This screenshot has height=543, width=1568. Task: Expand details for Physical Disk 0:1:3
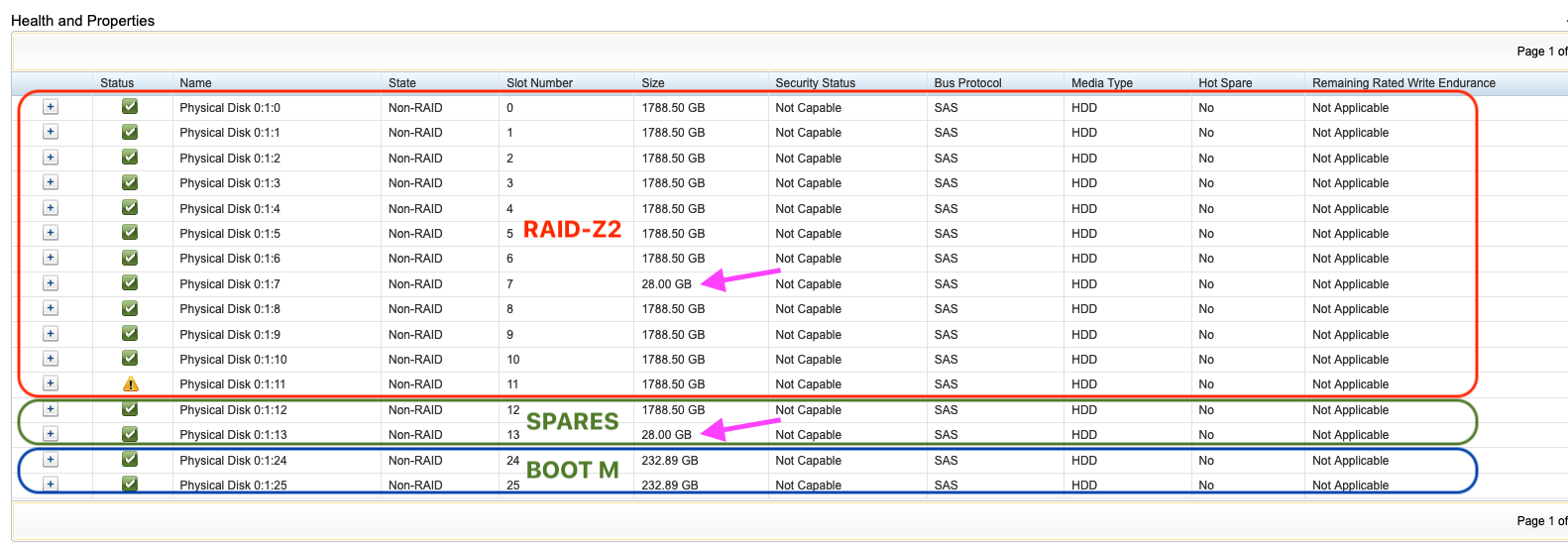click(51, 182)
